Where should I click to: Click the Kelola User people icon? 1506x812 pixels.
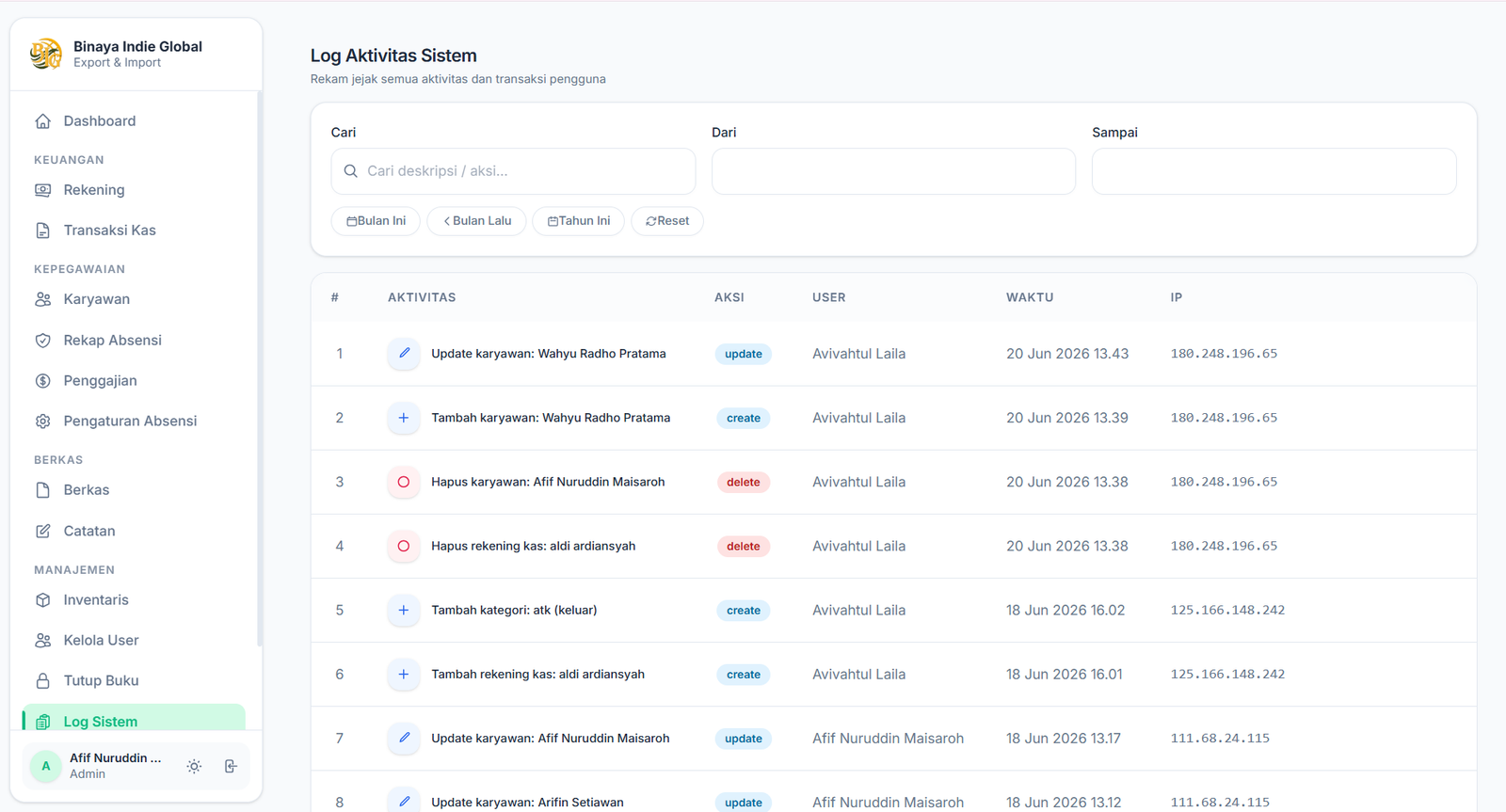42,641
